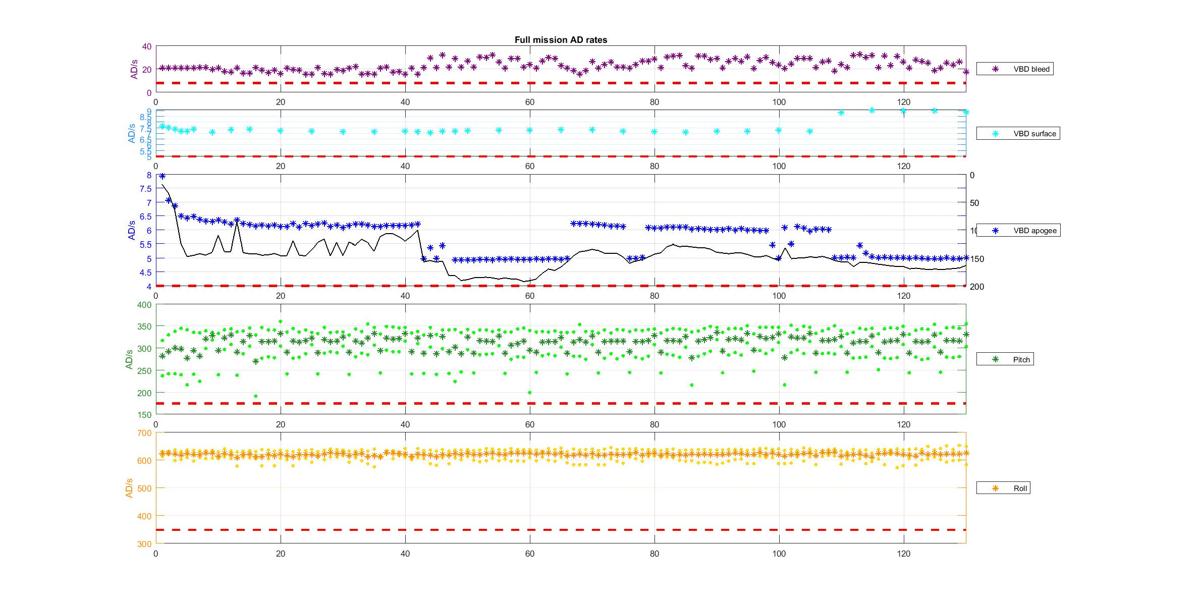
Task: Click x-axis tick 40 beneath the VBD apogee plot
Action: click(405, 295)
